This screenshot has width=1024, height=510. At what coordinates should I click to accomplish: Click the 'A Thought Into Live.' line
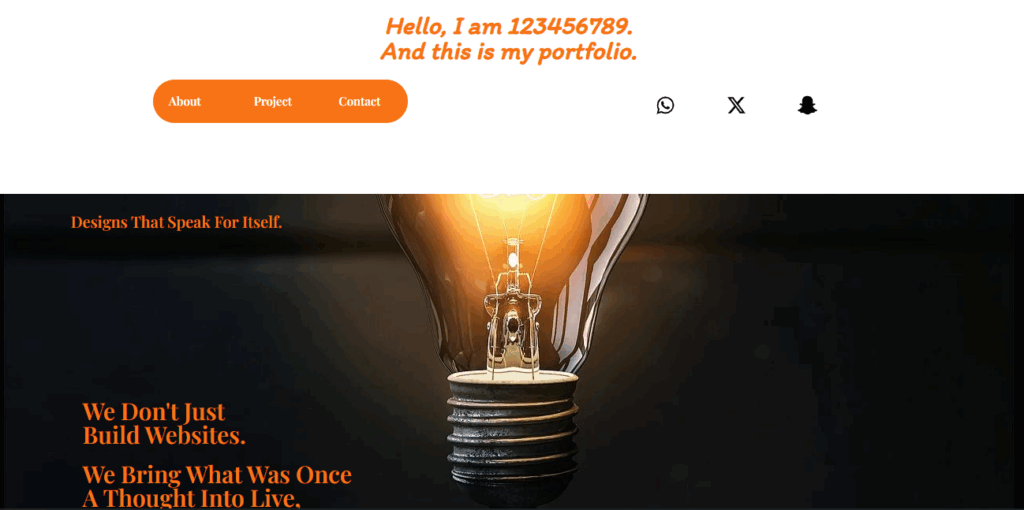pos(191,498)
